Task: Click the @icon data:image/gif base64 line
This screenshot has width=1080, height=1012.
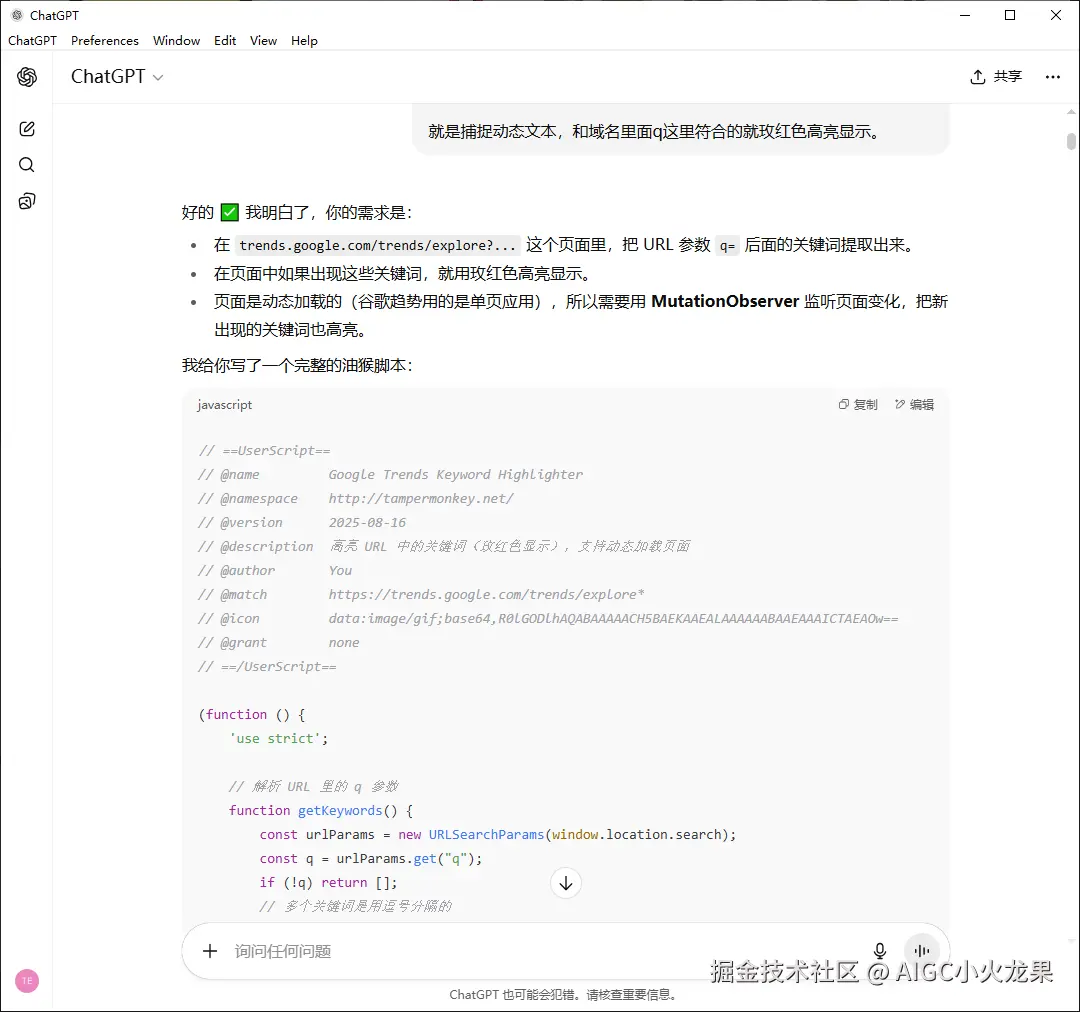Action: click(x=548, y=619)
